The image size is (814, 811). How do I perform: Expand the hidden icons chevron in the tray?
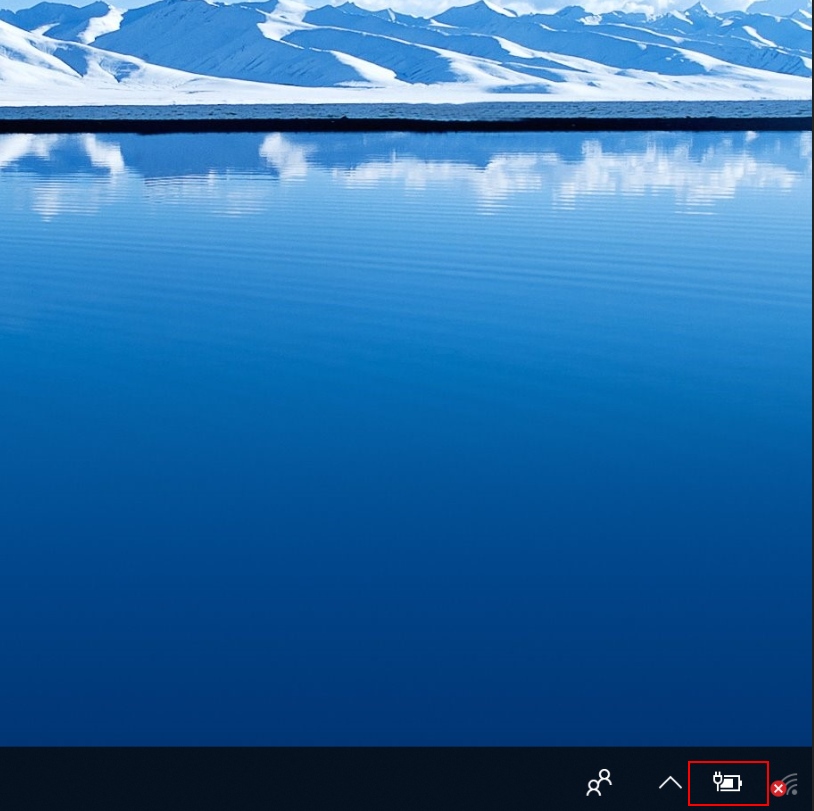(x=670, y=783)
